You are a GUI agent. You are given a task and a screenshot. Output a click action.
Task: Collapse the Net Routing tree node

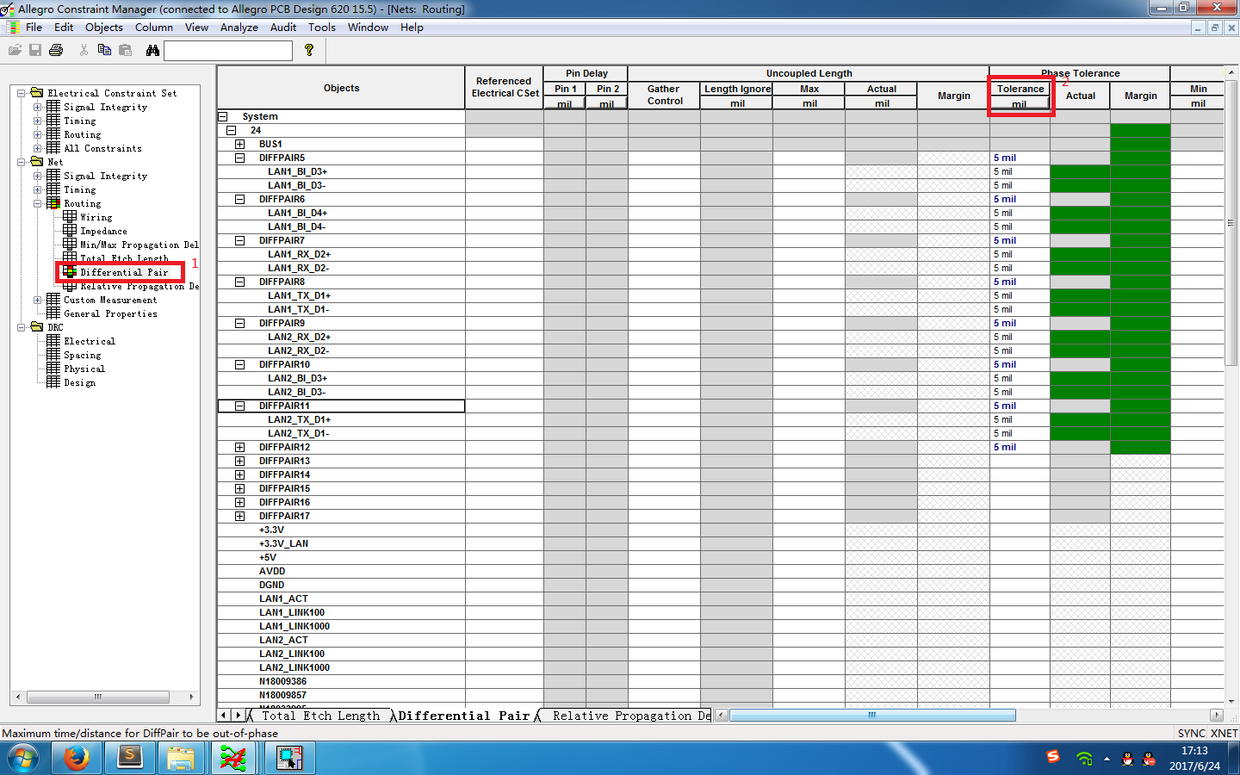(38, 203)
